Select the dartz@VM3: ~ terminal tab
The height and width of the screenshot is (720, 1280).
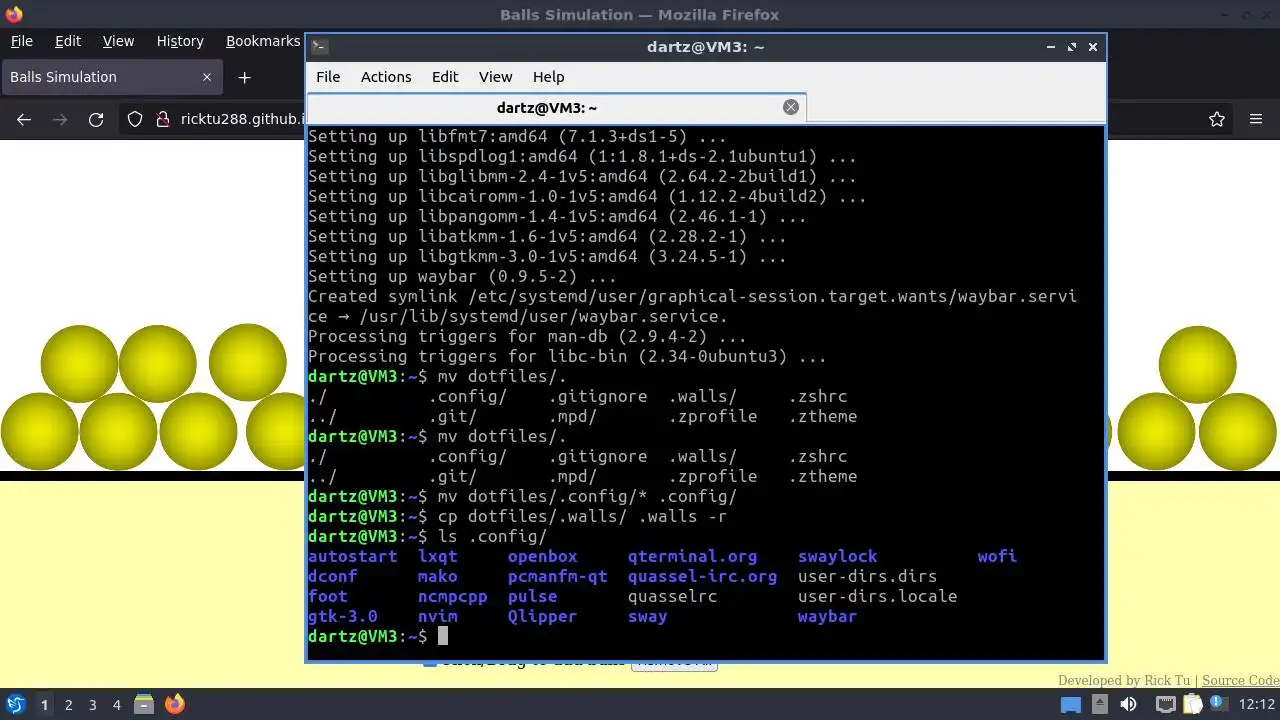pyautogui.click(x=556, y=107)
